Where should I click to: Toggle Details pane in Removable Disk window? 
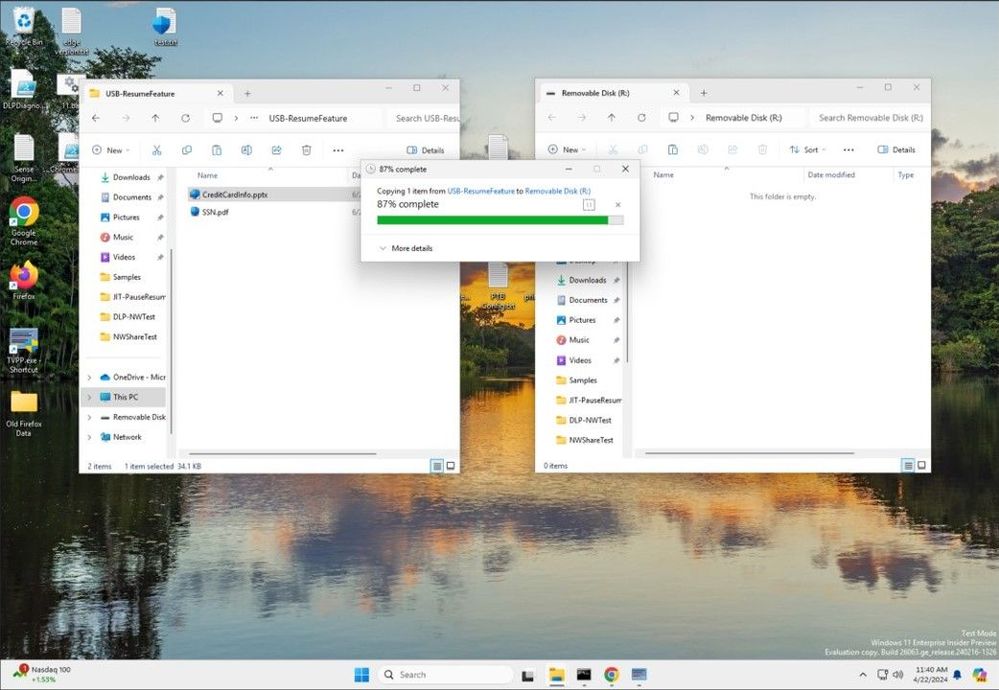(896, 150)
